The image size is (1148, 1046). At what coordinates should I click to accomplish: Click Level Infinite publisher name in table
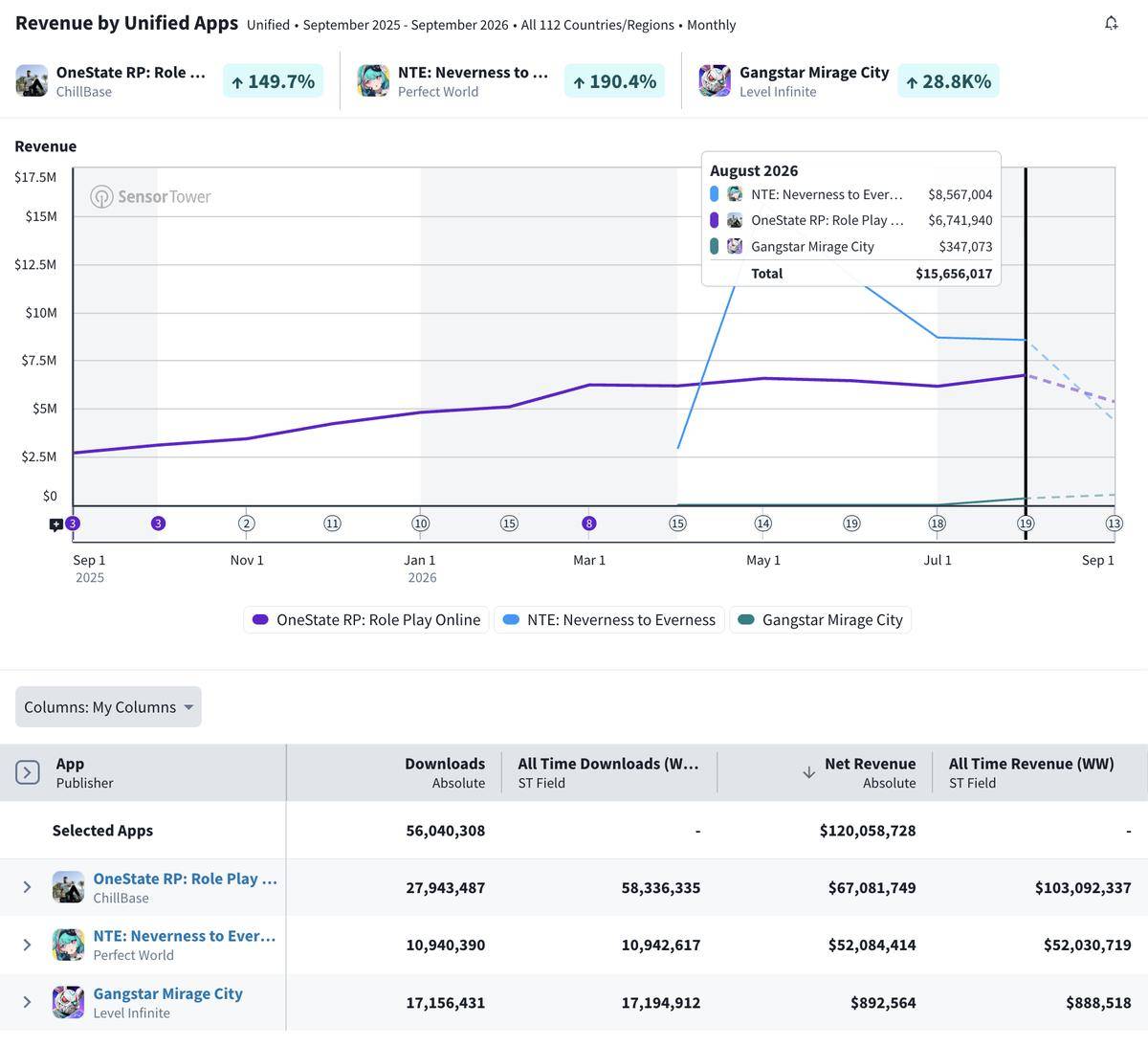(x=131, y=1013)
